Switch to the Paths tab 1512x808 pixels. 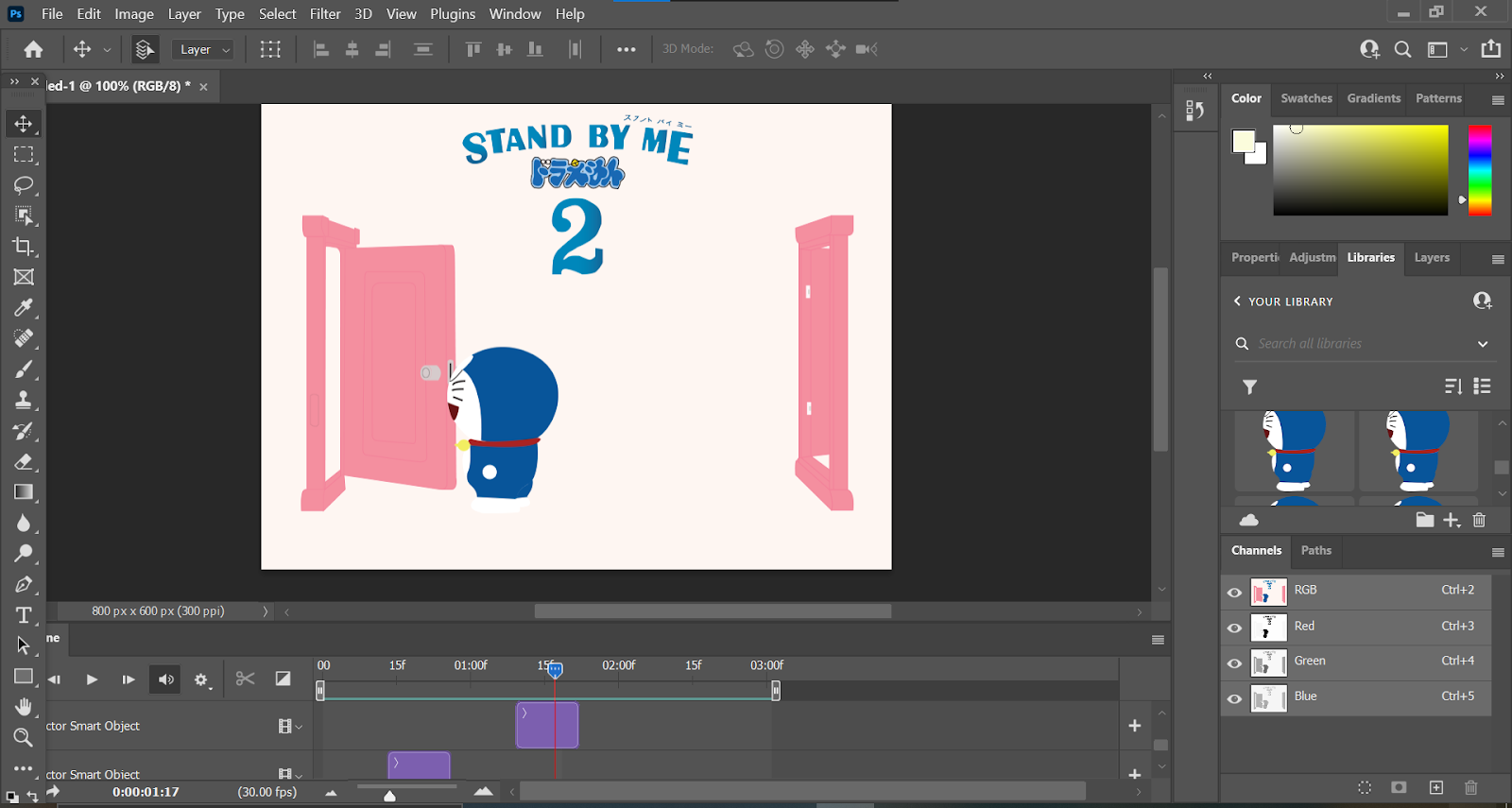(1315, 550)
